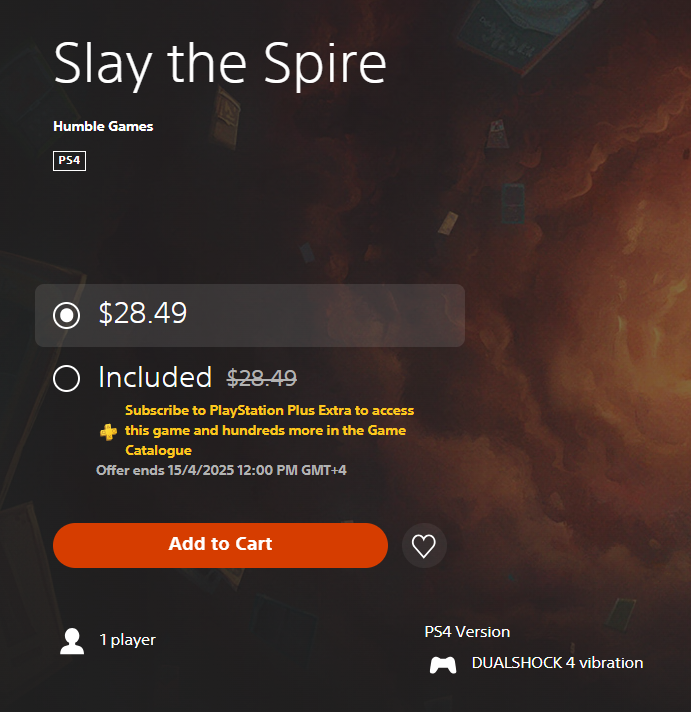Click the DUALSHOCK 4 vibration label
Screen dimensions: 691x712
(558, 663)
